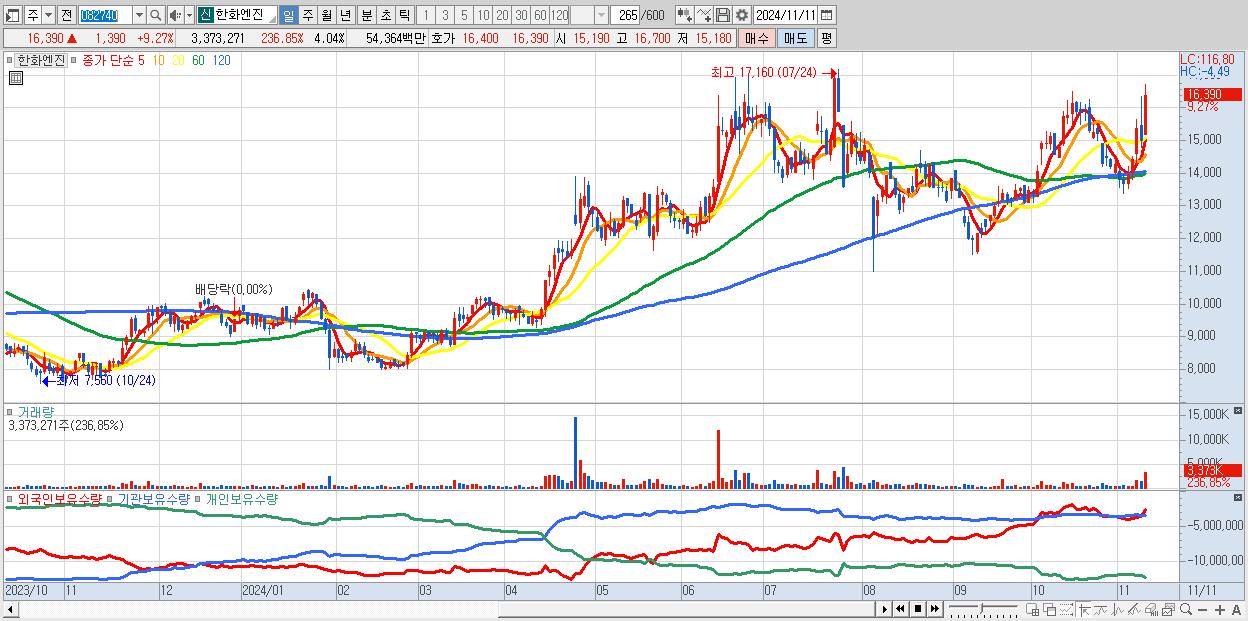
Task: Open the calendar date picker icon
Action: (828, 15)
